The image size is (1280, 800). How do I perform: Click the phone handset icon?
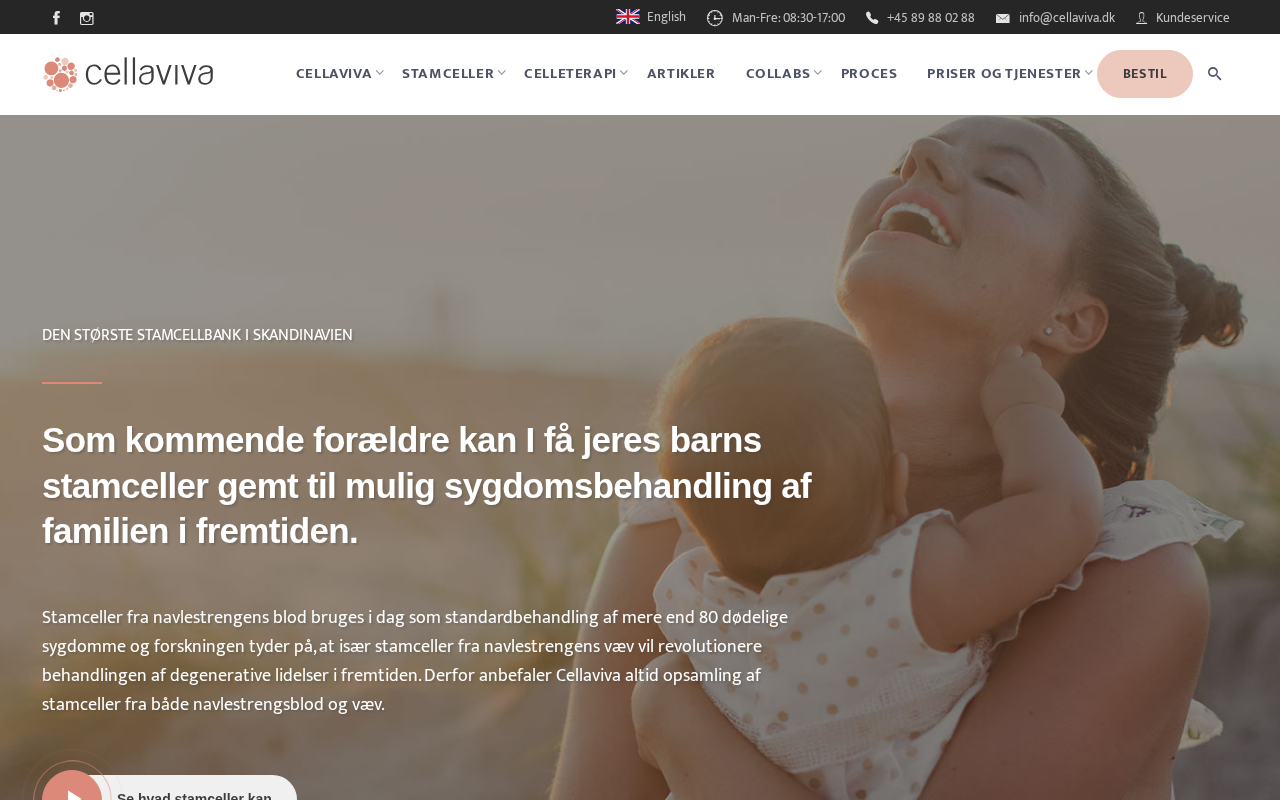pos(872,18)
